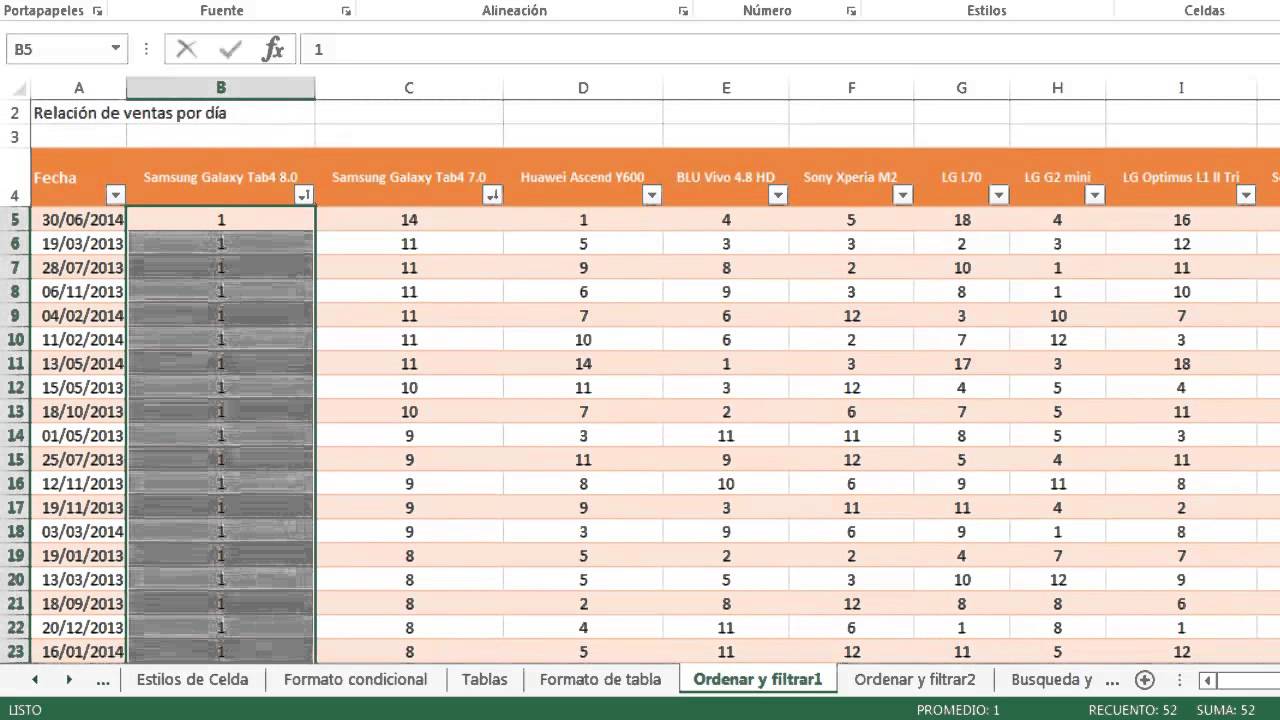Select column C header
The width and height of the screenshot is (1280, 720).
409,88
